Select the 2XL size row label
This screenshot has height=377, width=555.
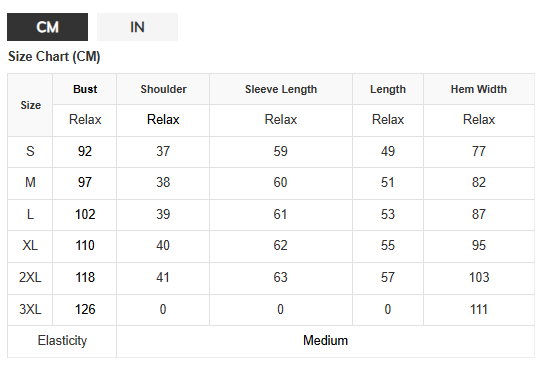[x=30, y=277]
